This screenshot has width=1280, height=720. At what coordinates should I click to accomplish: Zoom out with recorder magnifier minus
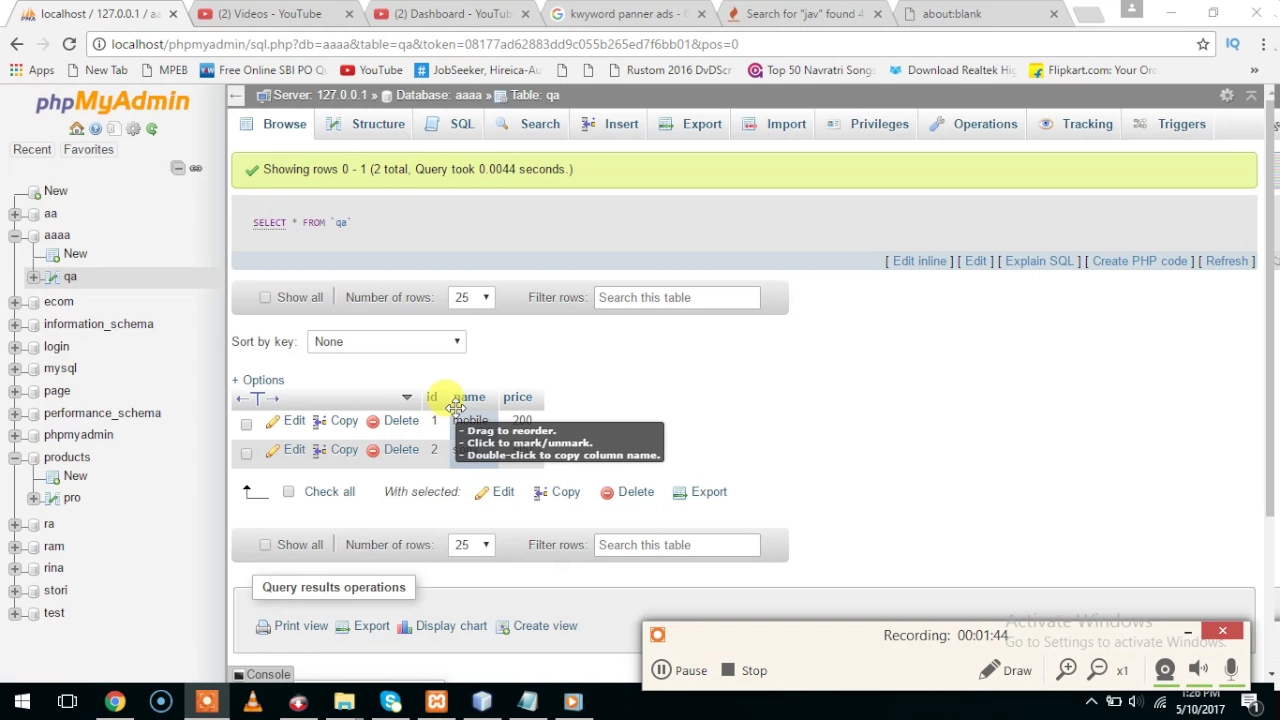point(1098,670)
